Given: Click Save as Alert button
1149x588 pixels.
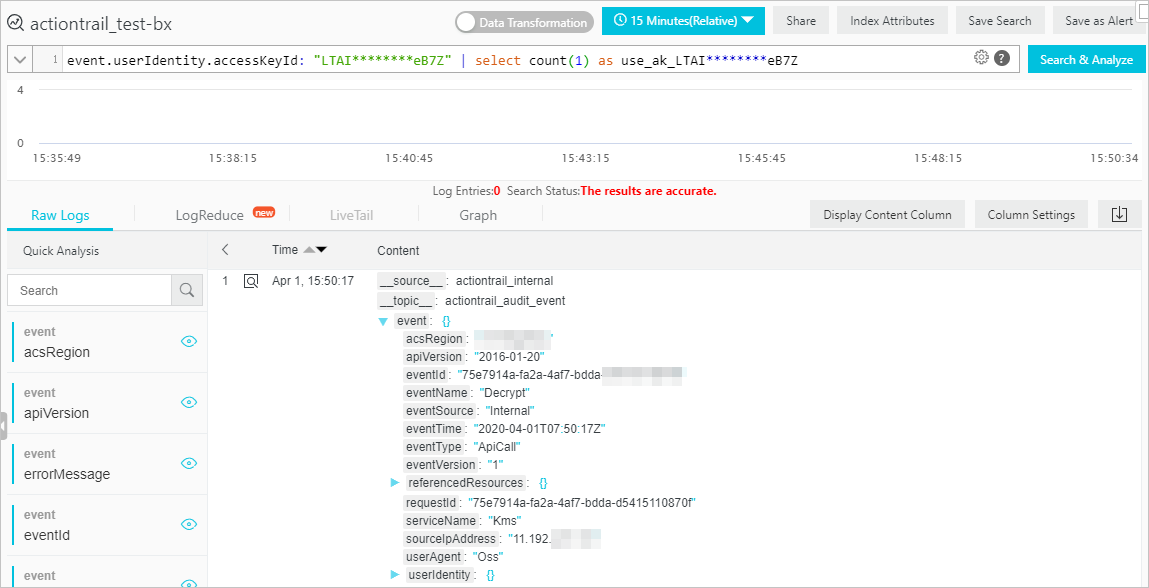Looking at the screenshot, I should [x=1099, y=21].
